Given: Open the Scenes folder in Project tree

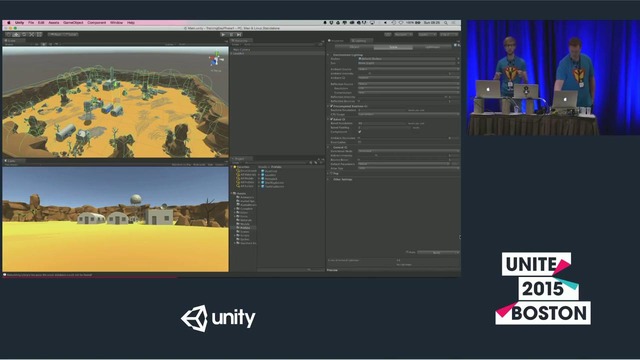Looking at the screenshot, I should pos(244,231).
